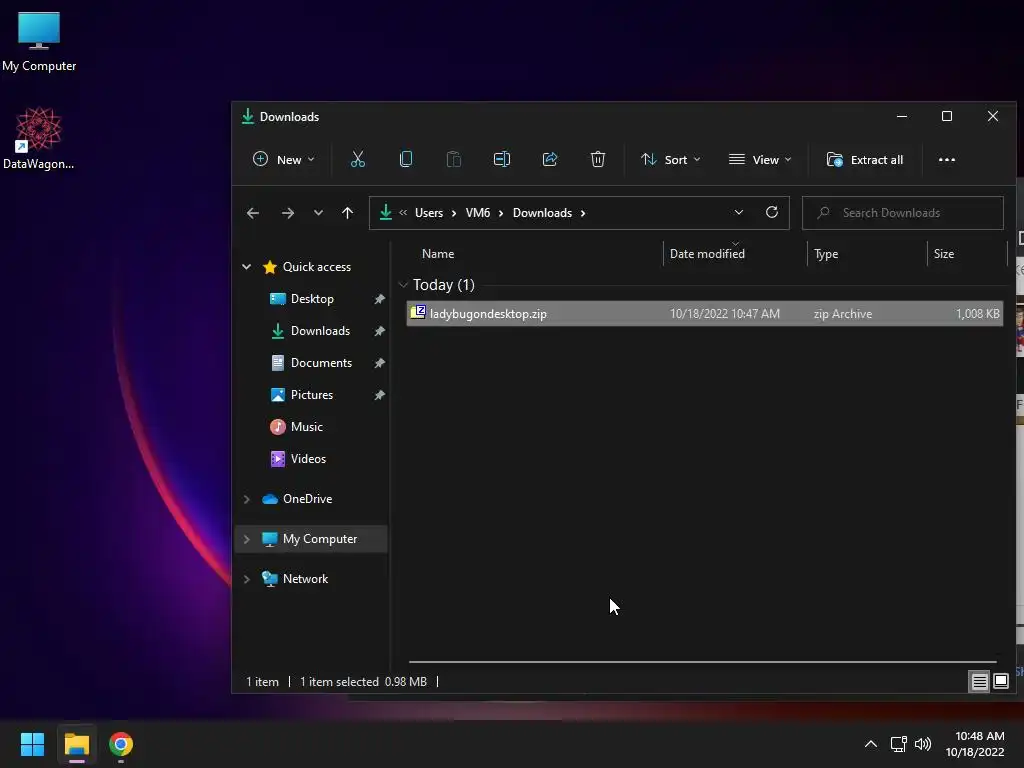
Task: Open the See more ellipsis menu
Action: 946,159
